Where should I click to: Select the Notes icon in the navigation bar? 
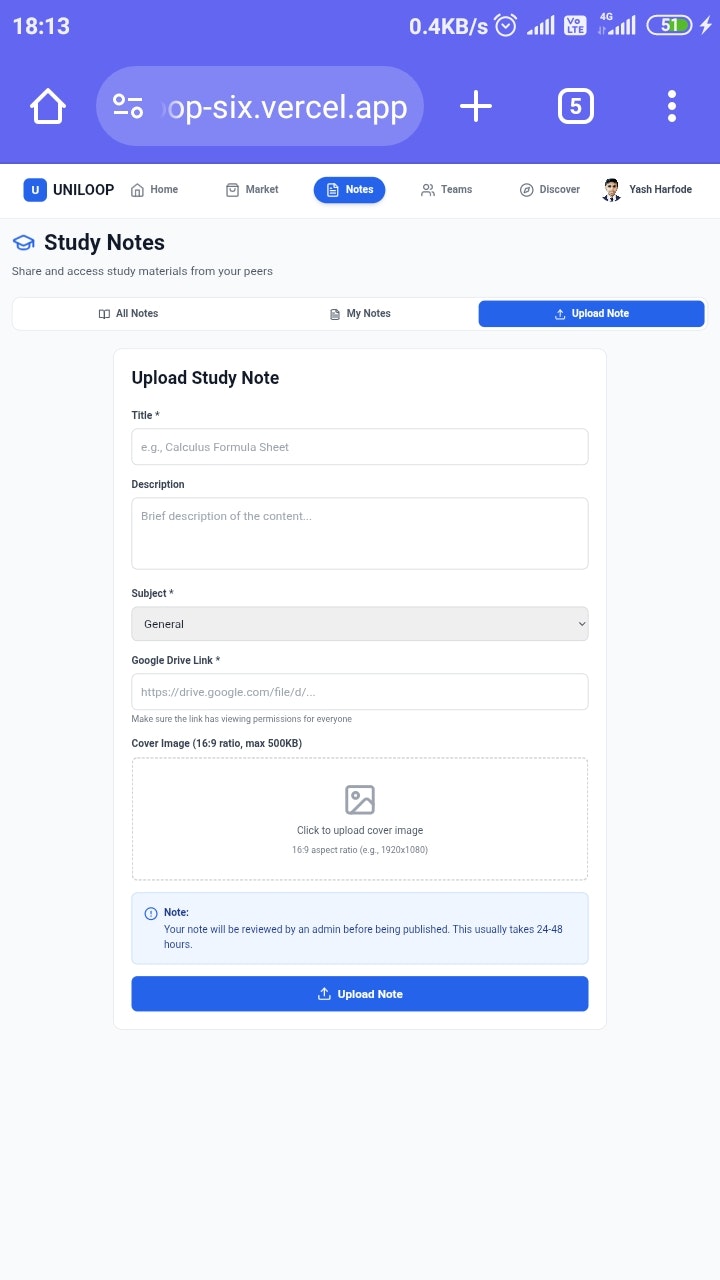(x=330, y=189)
